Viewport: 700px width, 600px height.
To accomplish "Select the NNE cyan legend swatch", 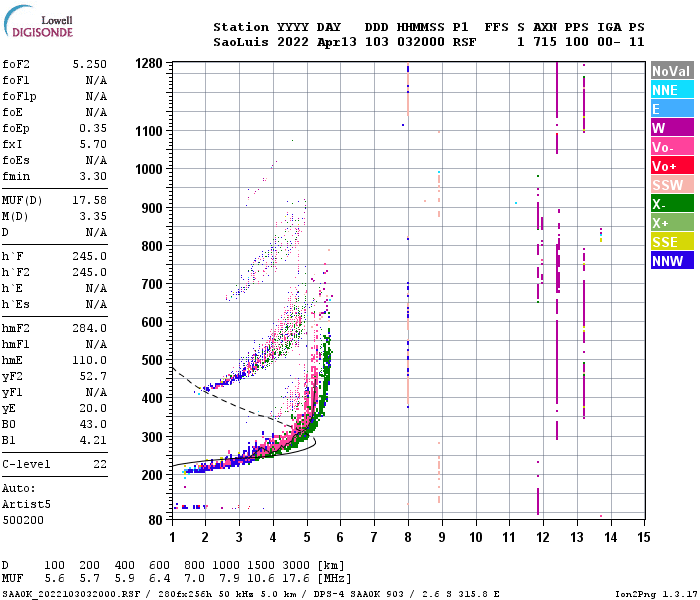I will 672,90.
